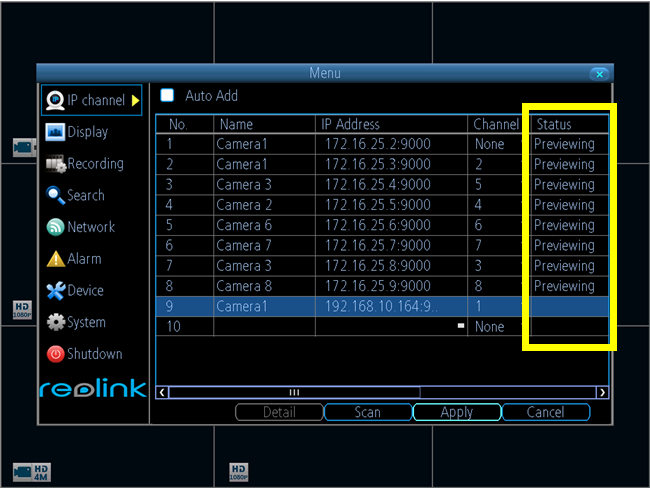Click the IP channel webcam icon
The image size is (650, 488).
click(x=55, y=100)
